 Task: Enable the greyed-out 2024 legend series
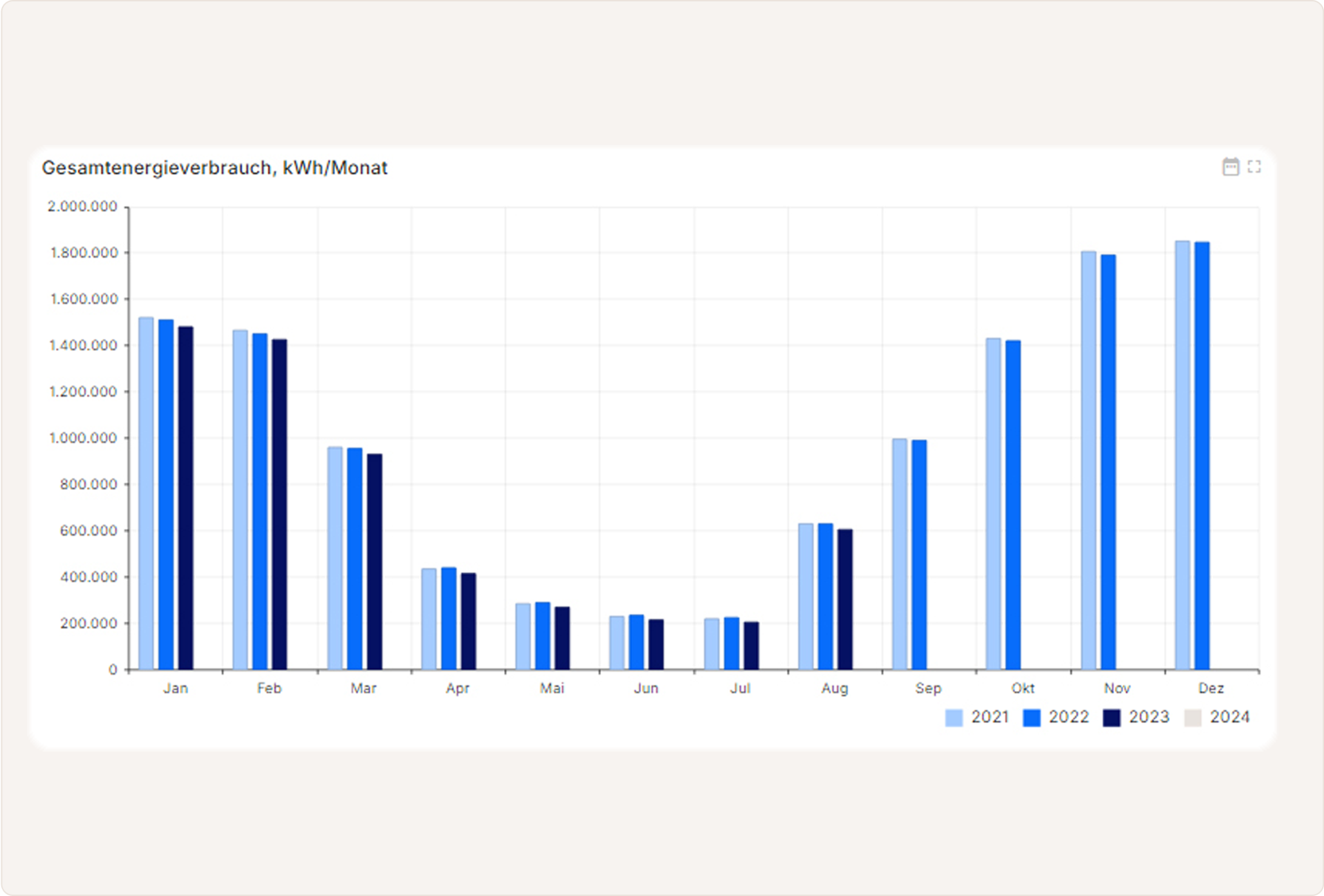click(x=1229, y=716)
